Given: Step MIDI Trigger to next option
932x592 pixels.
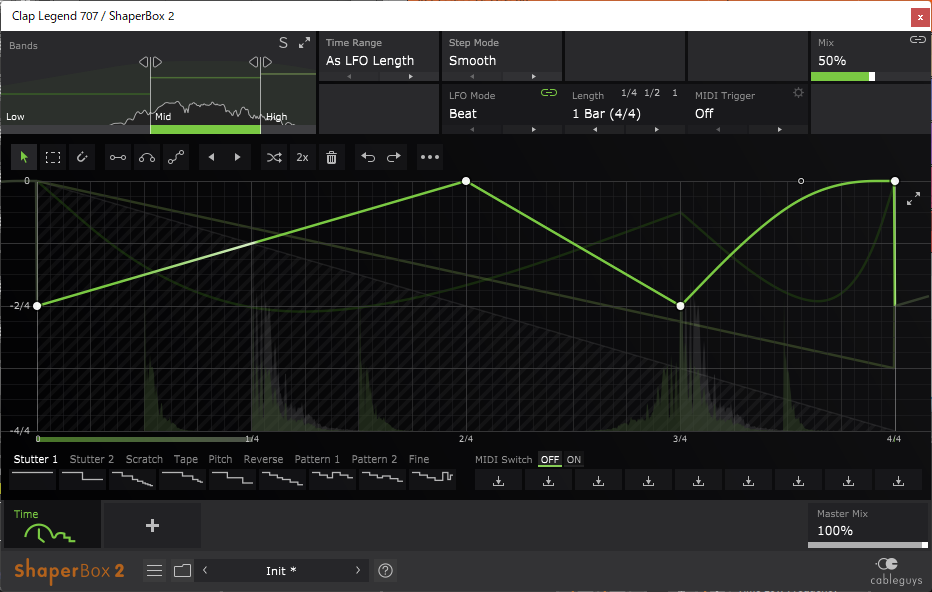Looking at the screenshot, I should (x=779, y=130).
